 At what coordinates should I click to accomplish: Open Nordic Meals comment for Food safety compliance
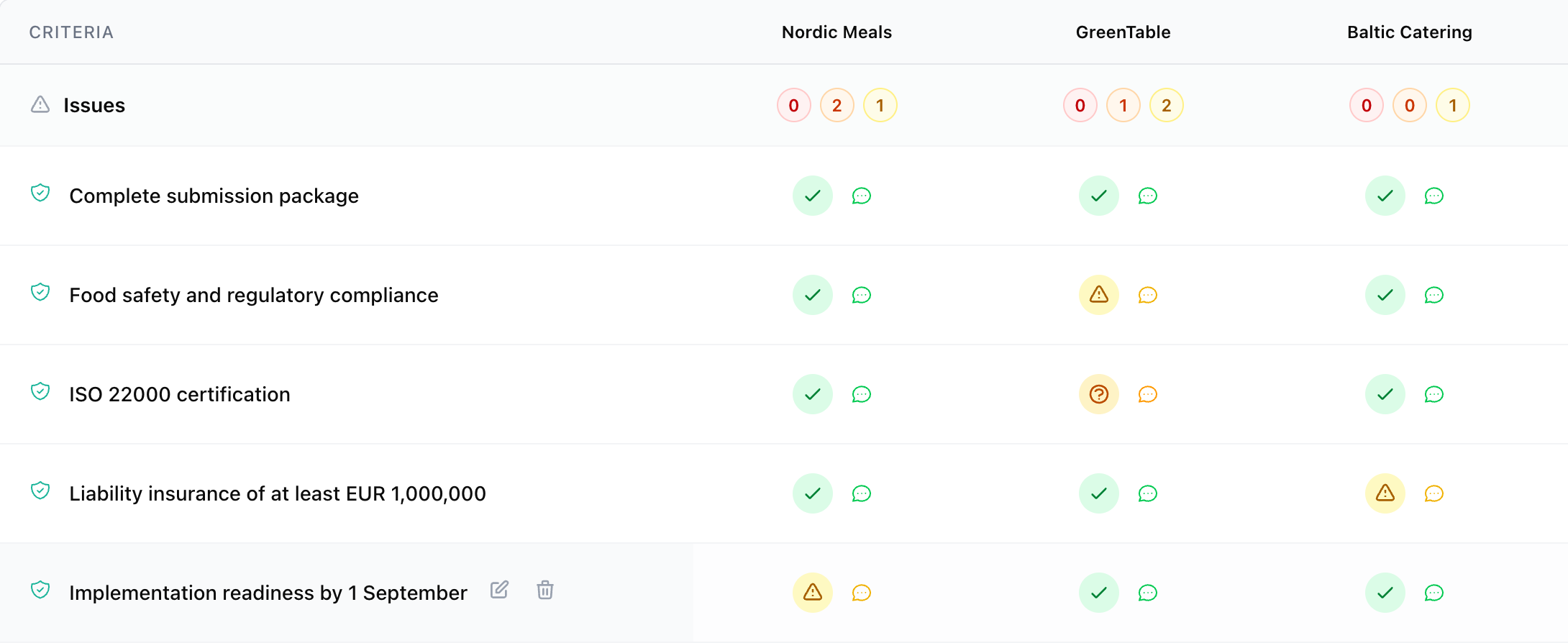pos(862,295)
